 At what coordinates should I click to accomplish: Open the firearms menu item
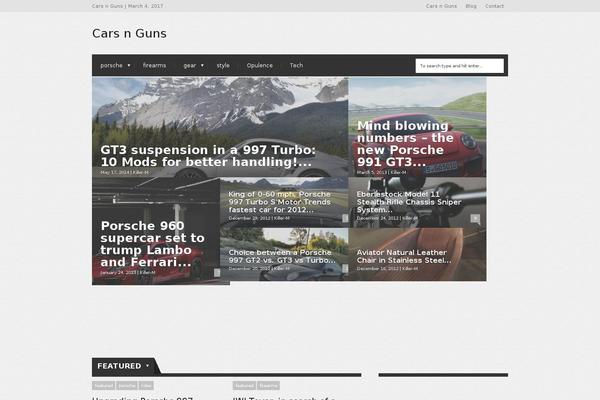pos(154,65)
